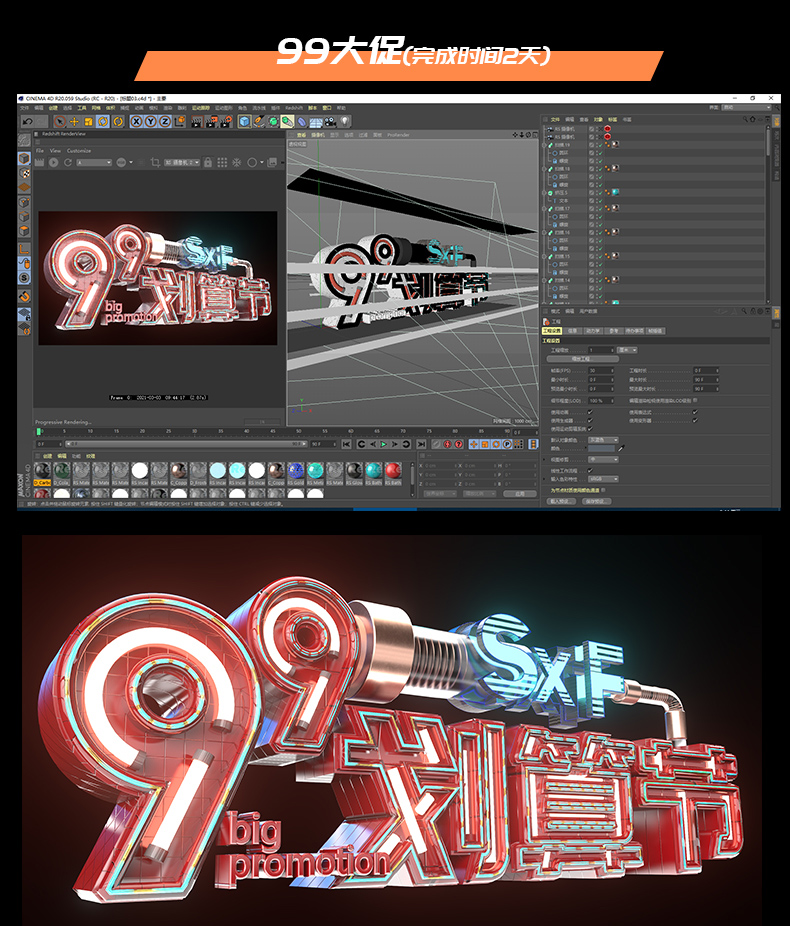Jump to the animation start
The width and height of the screenshot is (790, 926).
(346, 444)
